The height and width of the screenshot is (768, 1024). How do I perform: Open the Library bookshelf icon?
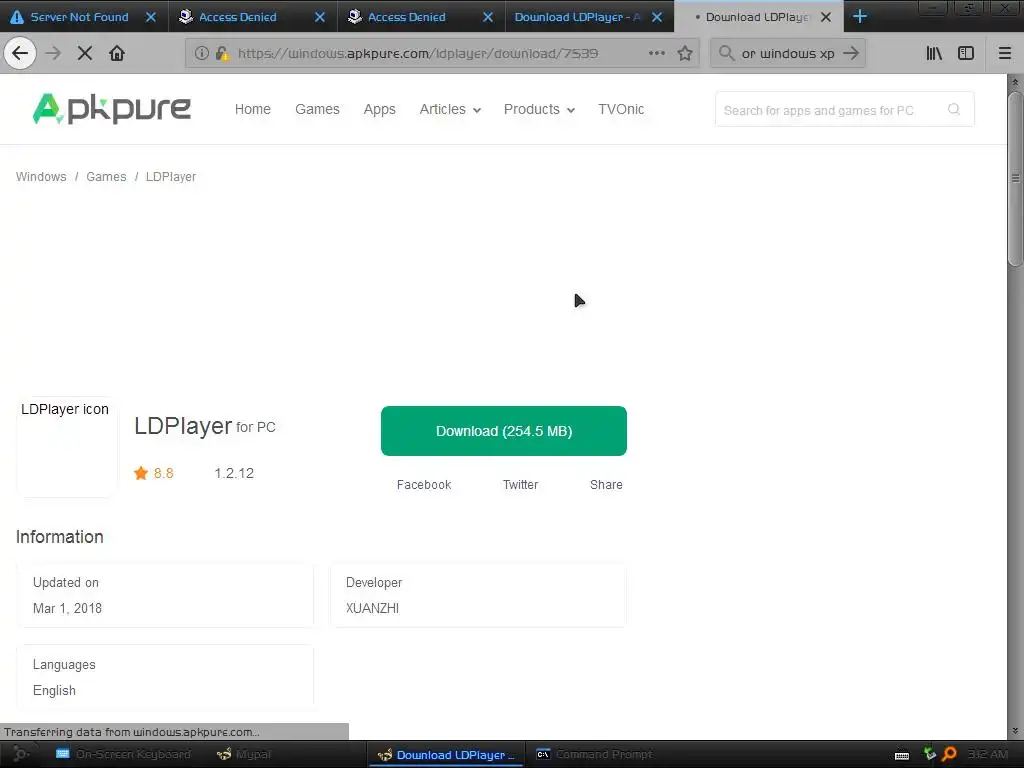[934, 53]
